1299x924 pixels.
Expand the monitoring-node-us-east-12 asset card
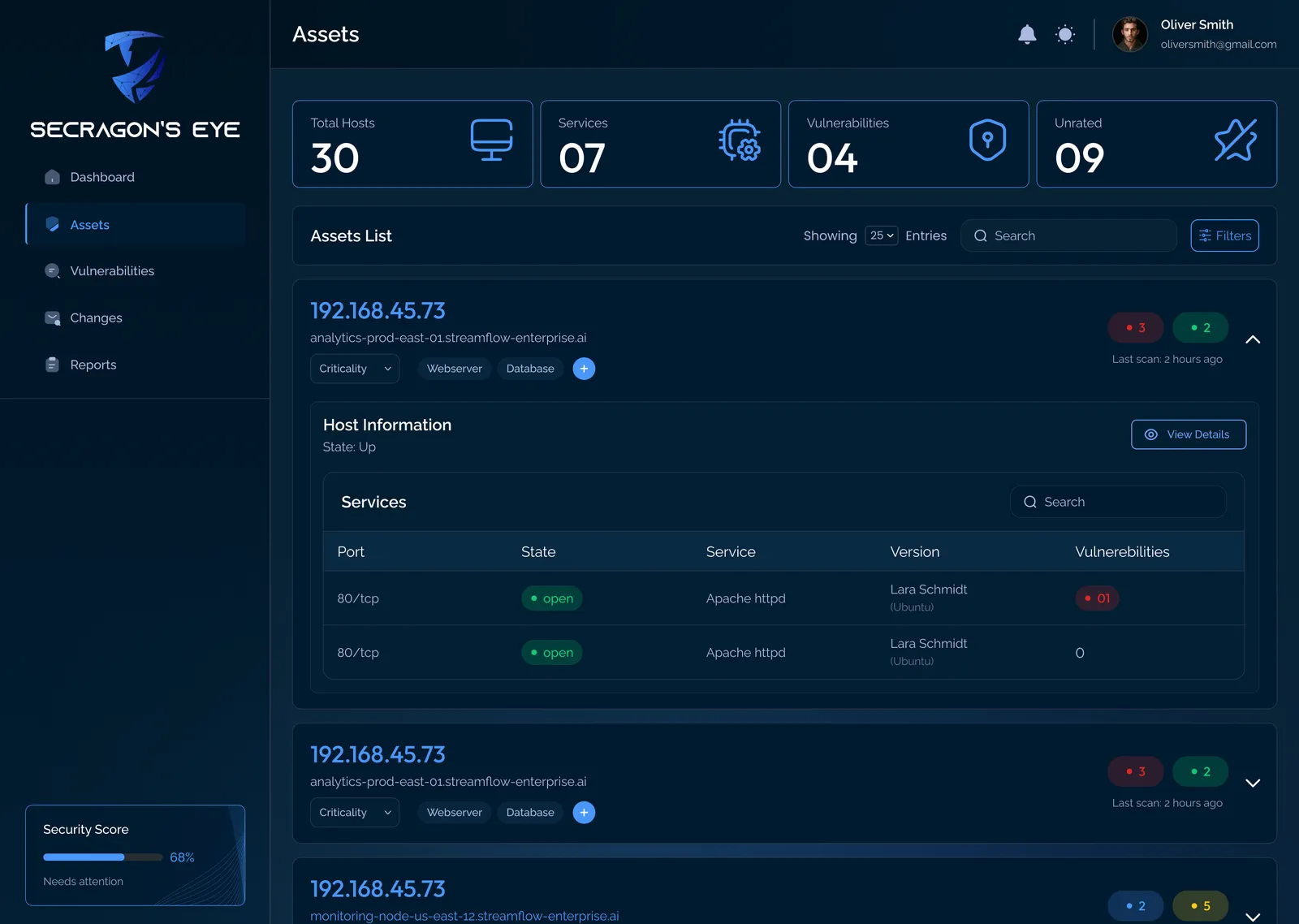pyautogui.click(x=1253, y=917)
